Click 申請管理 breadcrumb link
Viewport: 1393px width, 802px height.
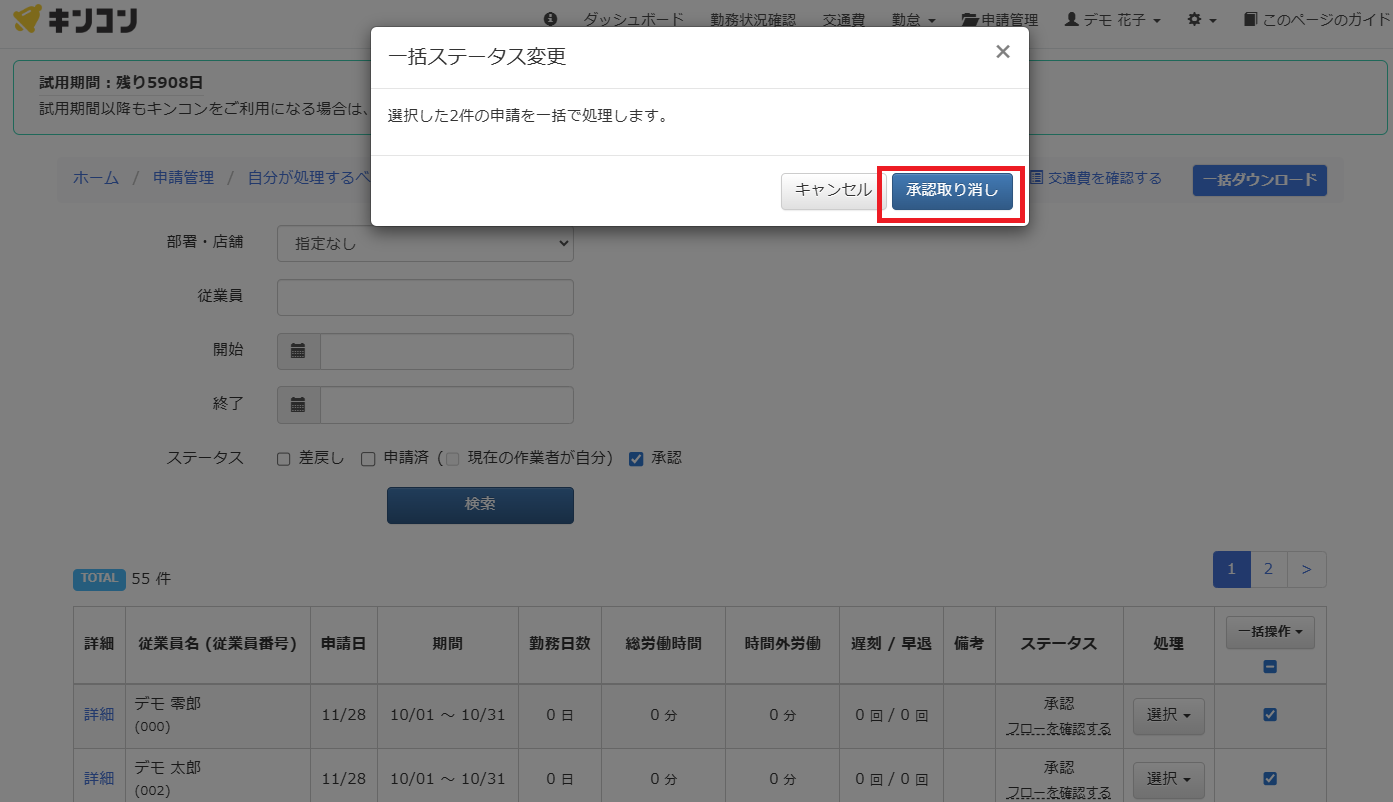pos(183,177)
